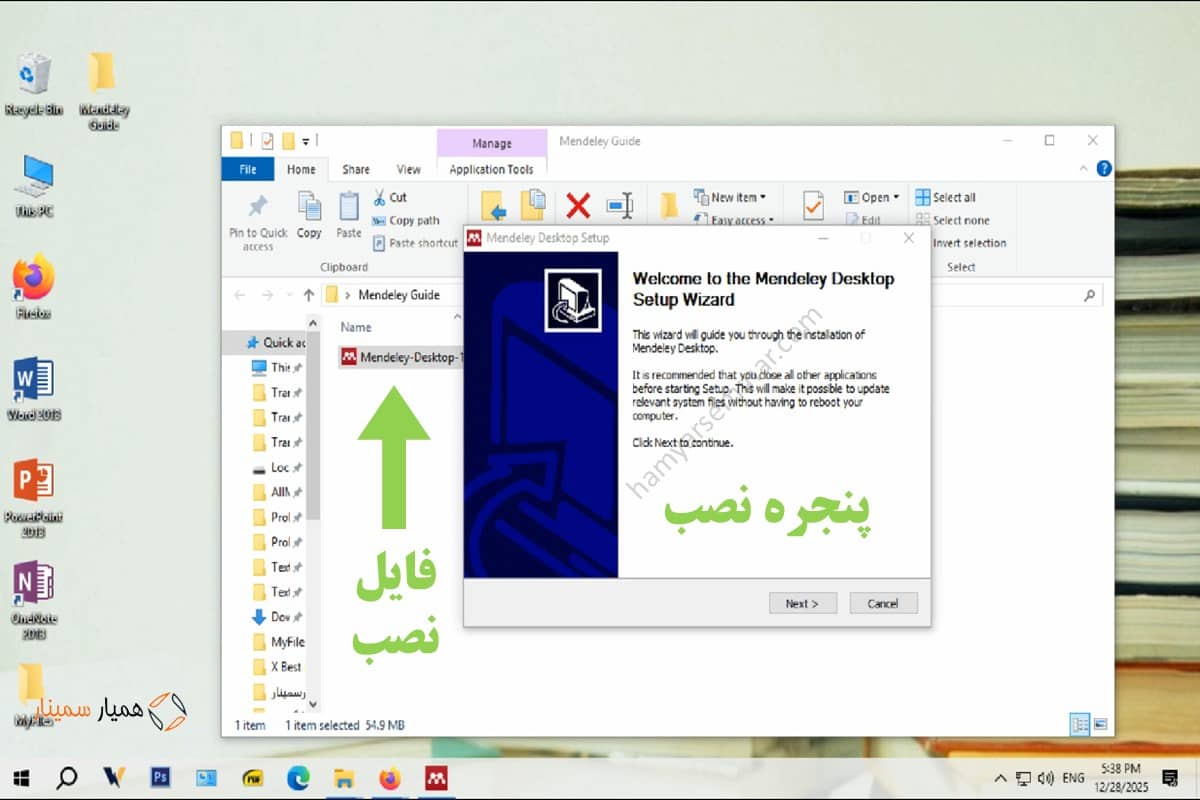Open the Windows Start menu
The height and width of the screenshot is (800, 1200).
22,777
